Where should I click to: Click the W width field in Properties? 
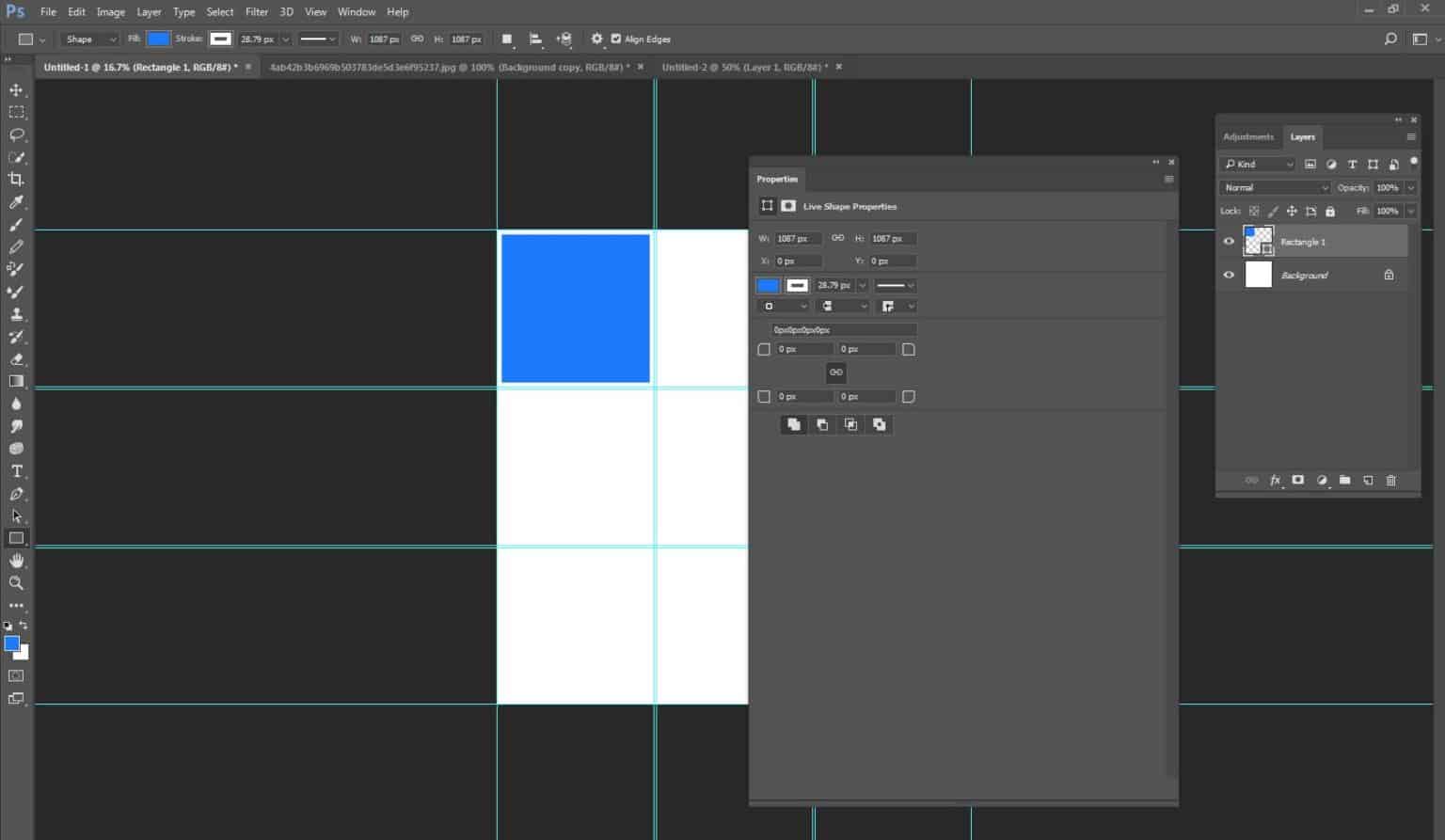(x=799, y=238)
